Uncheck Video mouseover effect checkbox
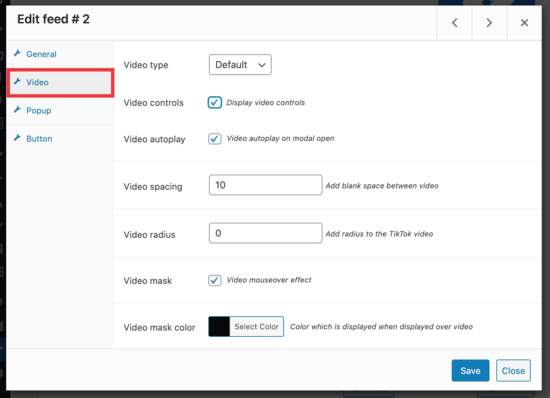The width and height of the screenshot is (550, 398). click(x=215, y=281)
